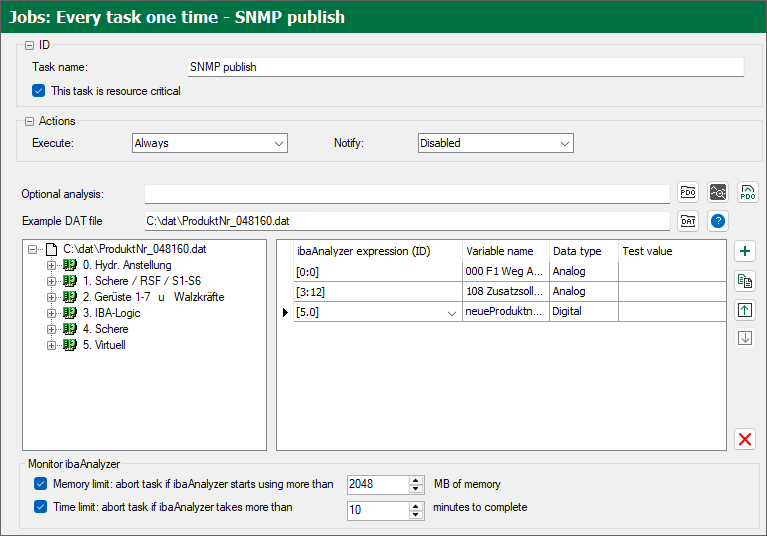
Task: Expand the 0. Hydr. Anstellung node
Action: (51, 266)
